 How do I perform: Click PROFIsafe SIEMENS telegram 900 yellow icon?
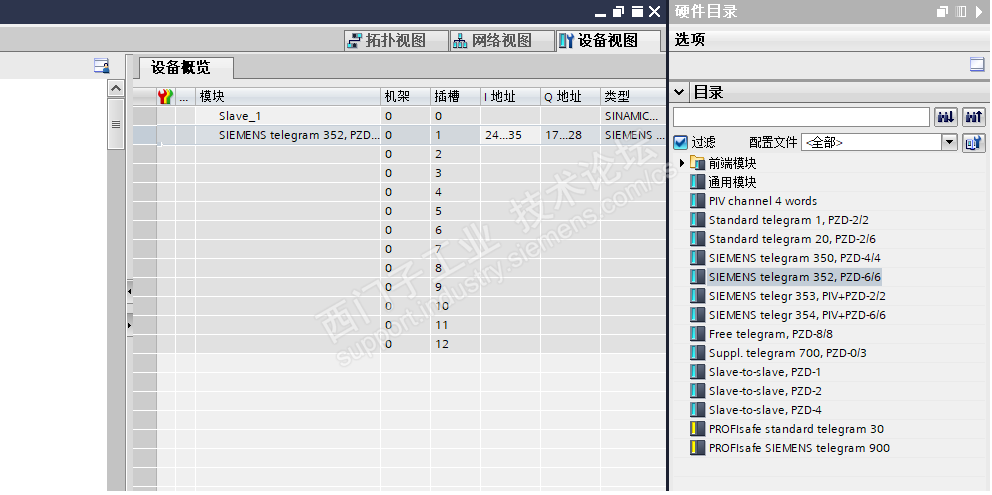tap(697, 448)
